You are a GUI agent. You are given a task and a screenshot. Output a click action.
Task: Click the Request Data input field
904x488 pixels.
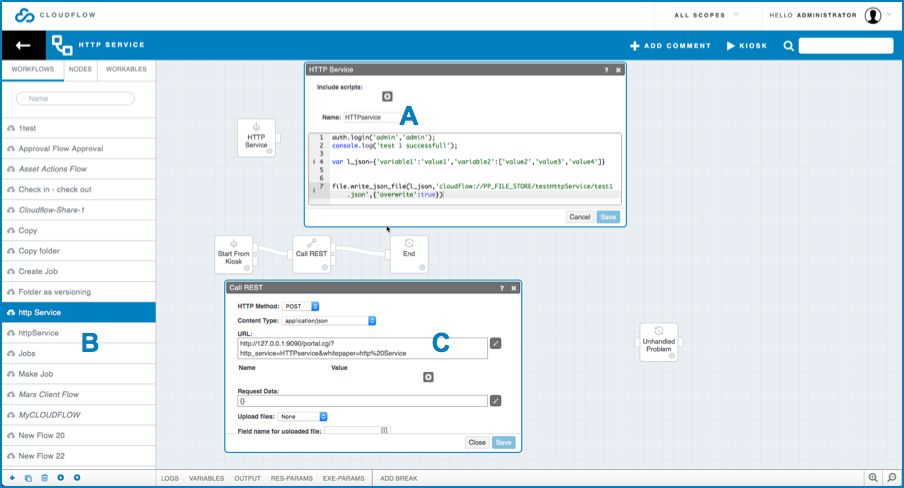click(x=362, y=401)
